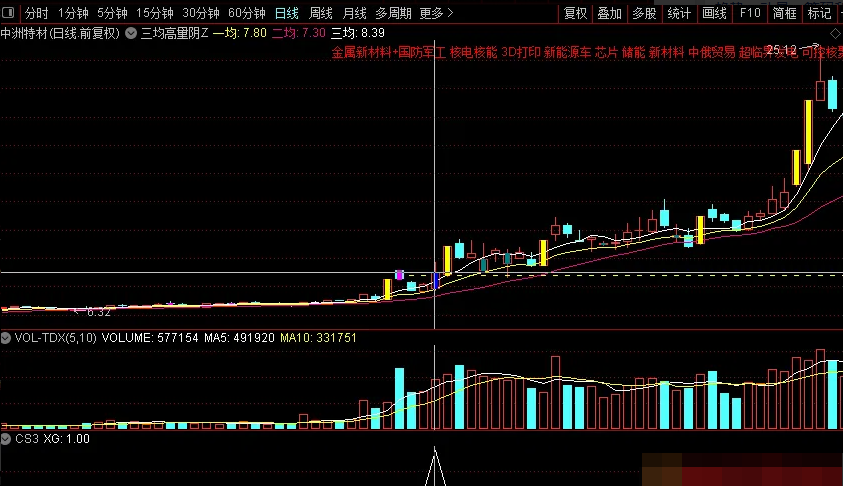Screen dimensions: 843x486
Task: Click the 标记 mark button
Action: 819,13
